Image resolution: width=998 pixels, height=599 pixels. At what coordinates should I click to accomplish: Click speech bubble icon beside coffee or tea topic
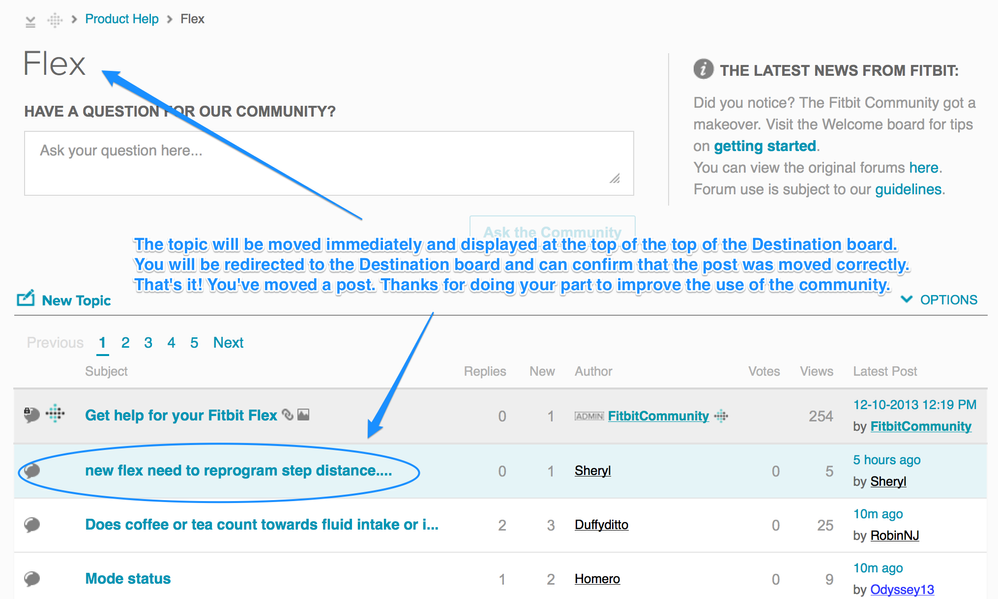(x=32, y=525)
